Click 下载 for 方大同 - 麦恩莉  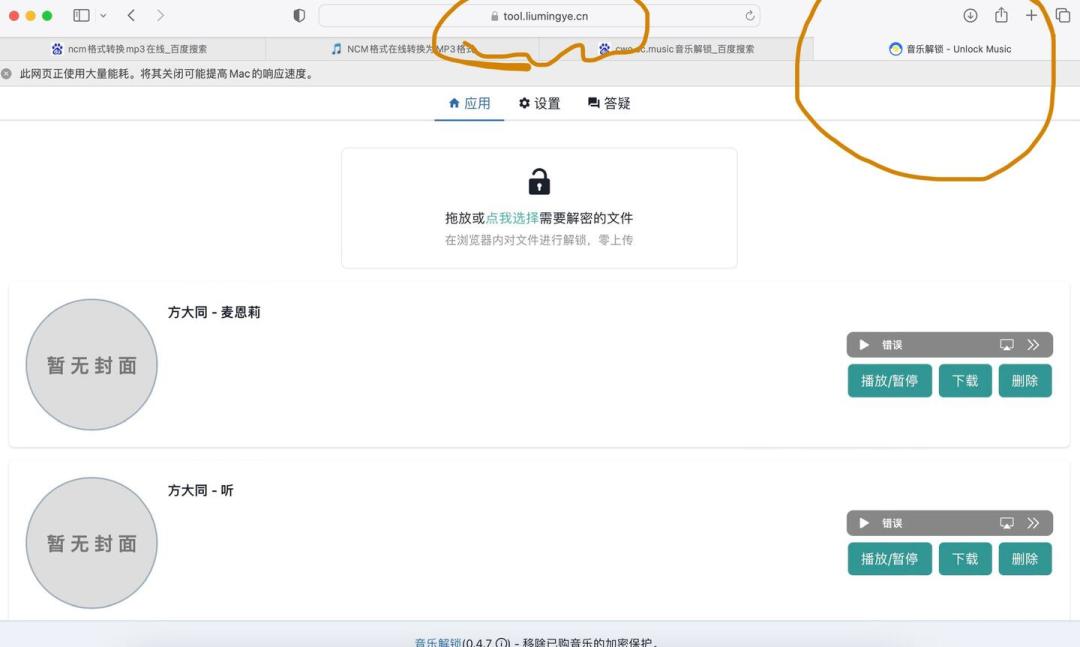[965, 381]
